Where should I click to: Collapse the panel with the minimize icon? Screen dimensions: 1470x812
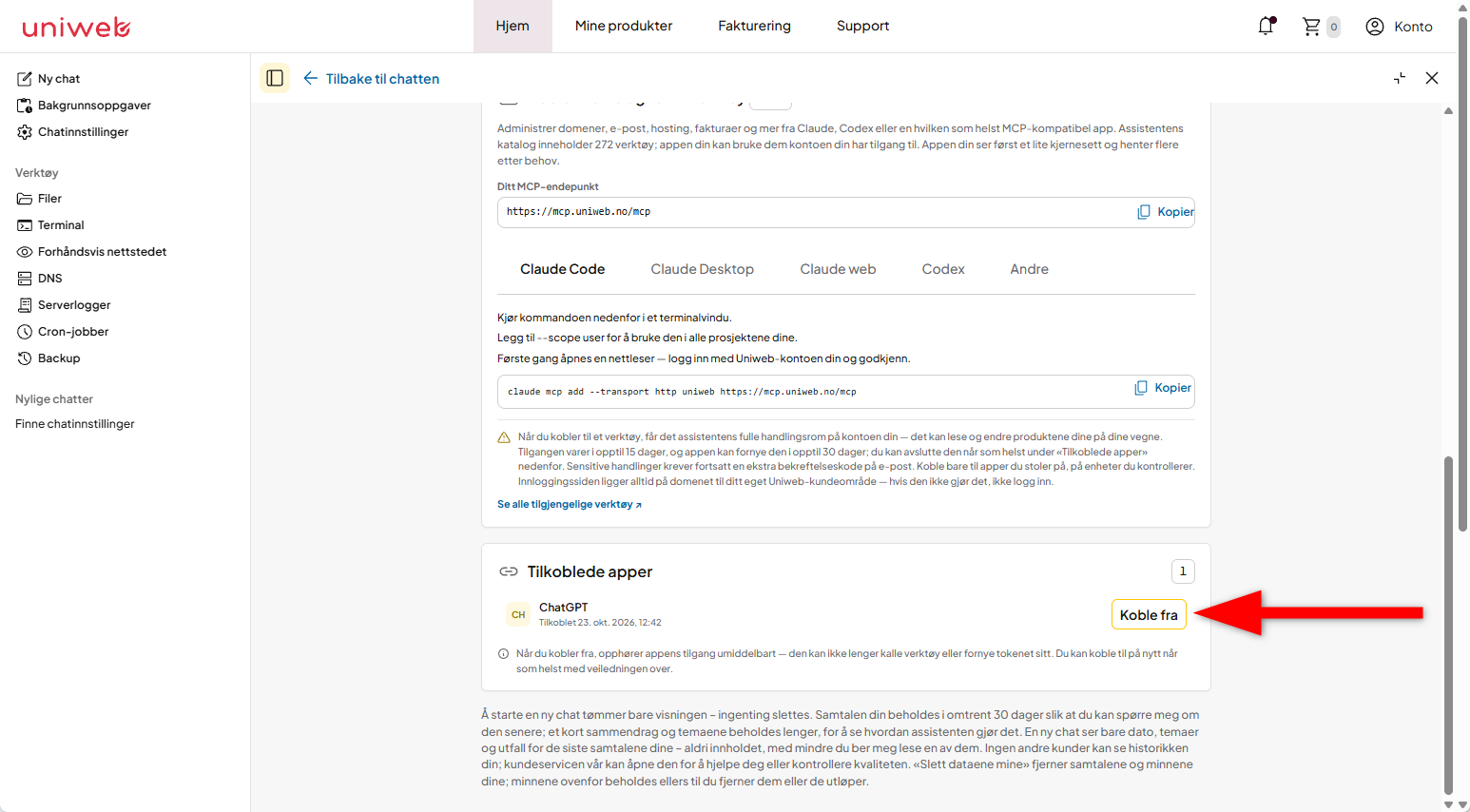pyautogui.click(x=1400, y=78)
